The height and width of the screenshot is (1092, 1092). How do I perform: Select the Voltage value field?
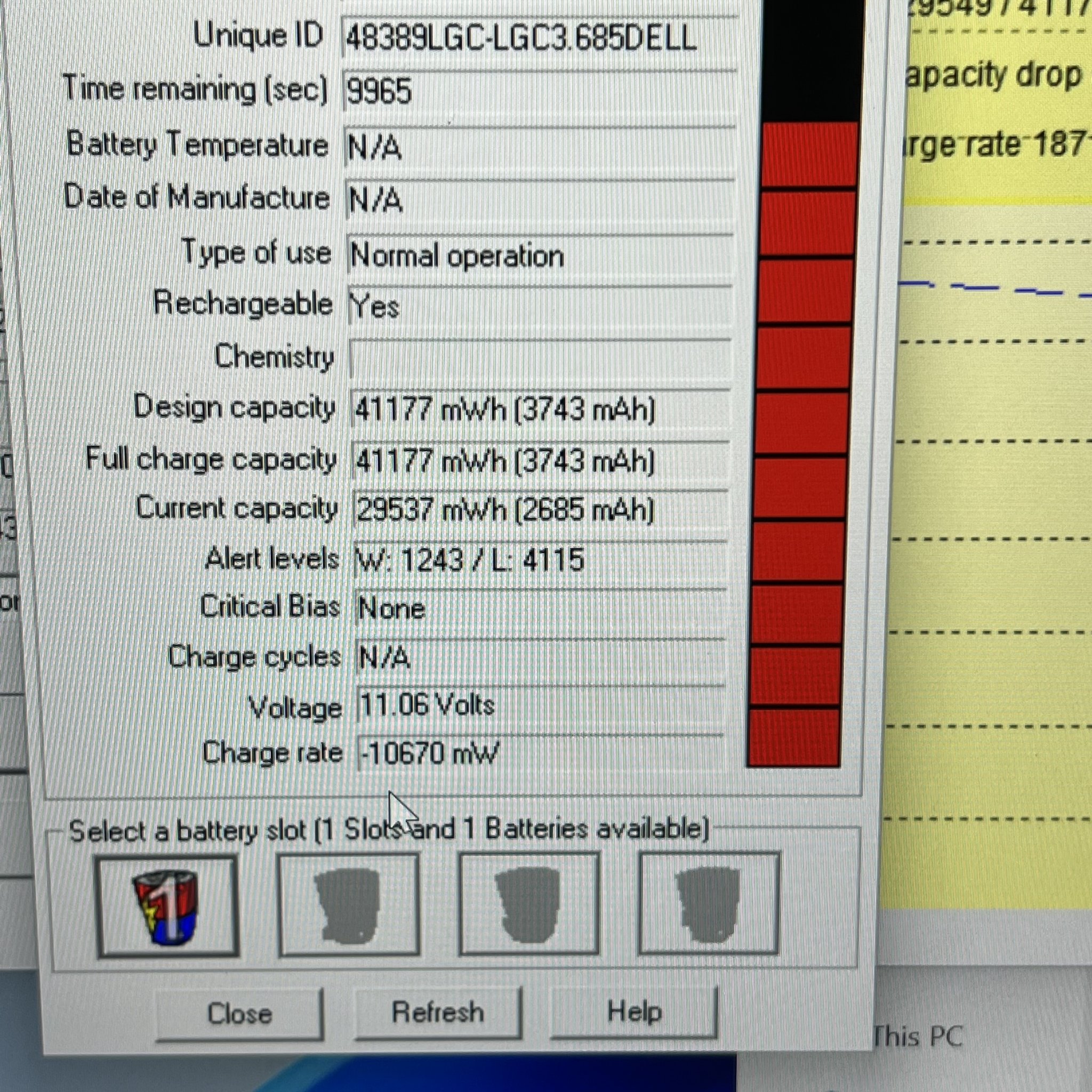click(539, 705)
